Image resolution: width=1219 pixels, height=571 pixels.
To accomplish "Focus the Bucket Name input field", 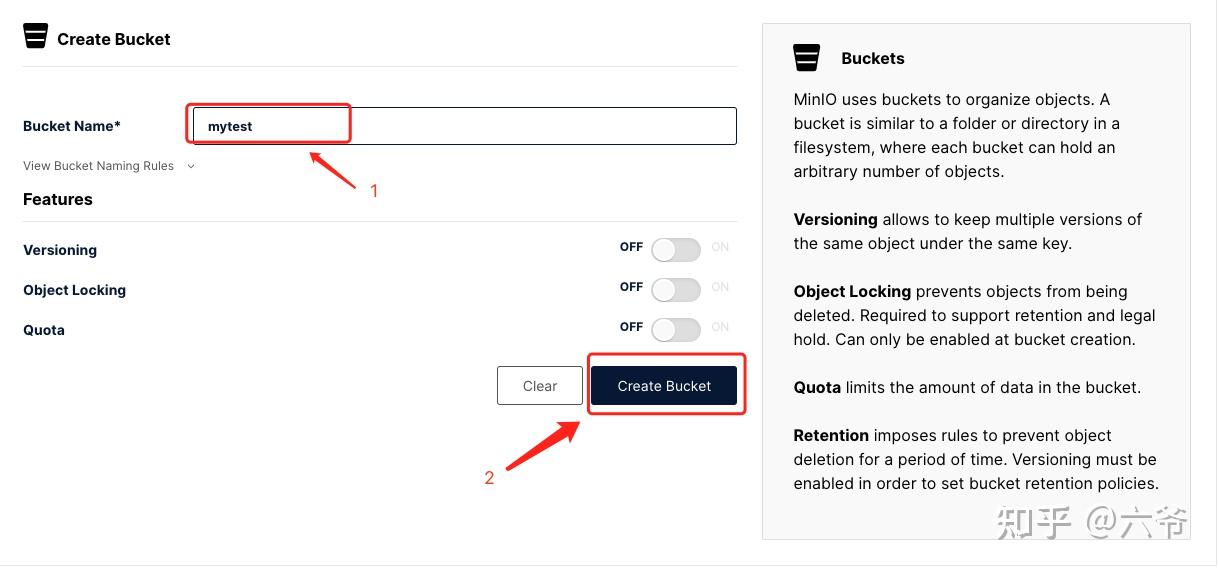I will pos(465,126).
